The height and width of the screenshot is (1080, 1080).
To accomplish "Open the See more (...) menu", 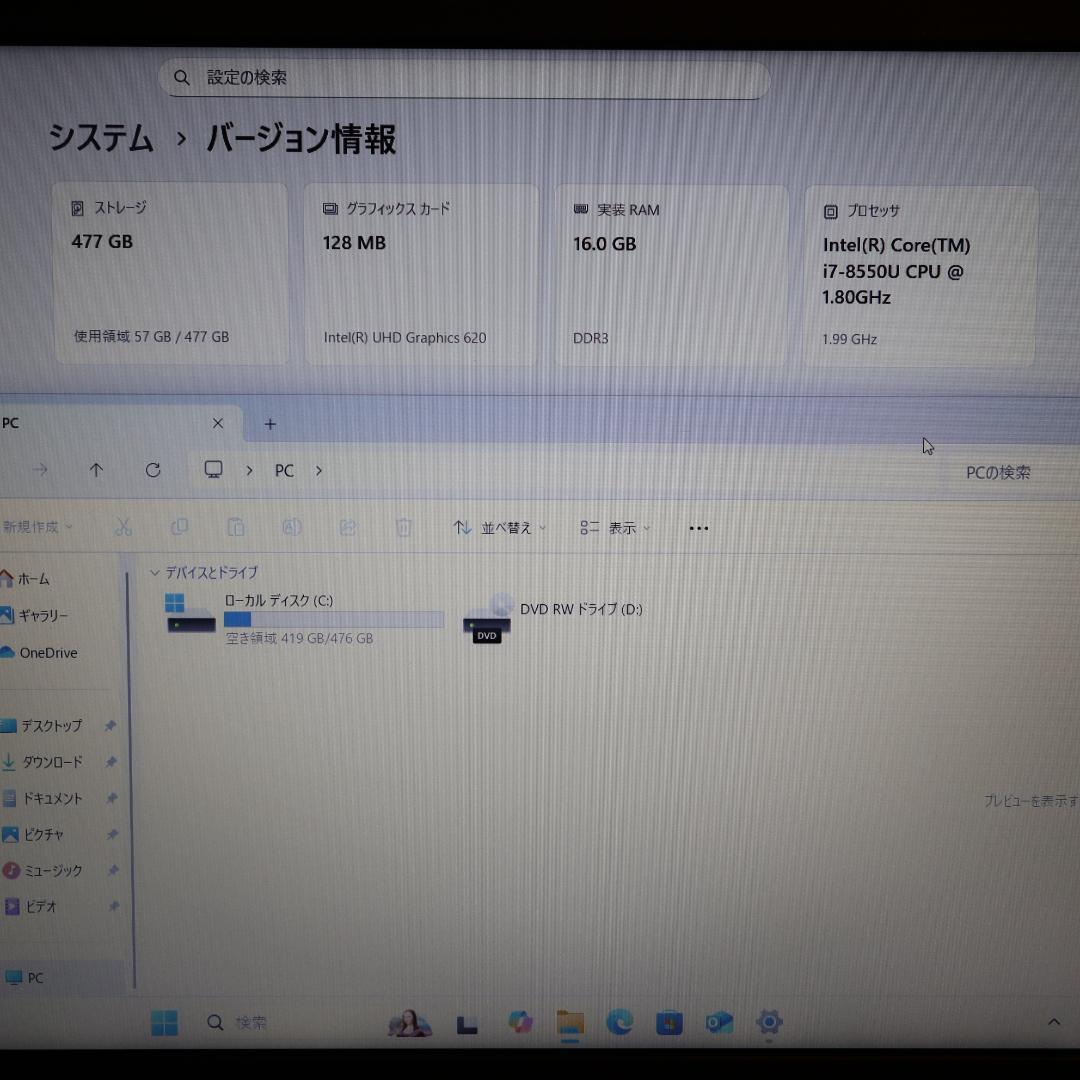I will [x=698, y=527].
